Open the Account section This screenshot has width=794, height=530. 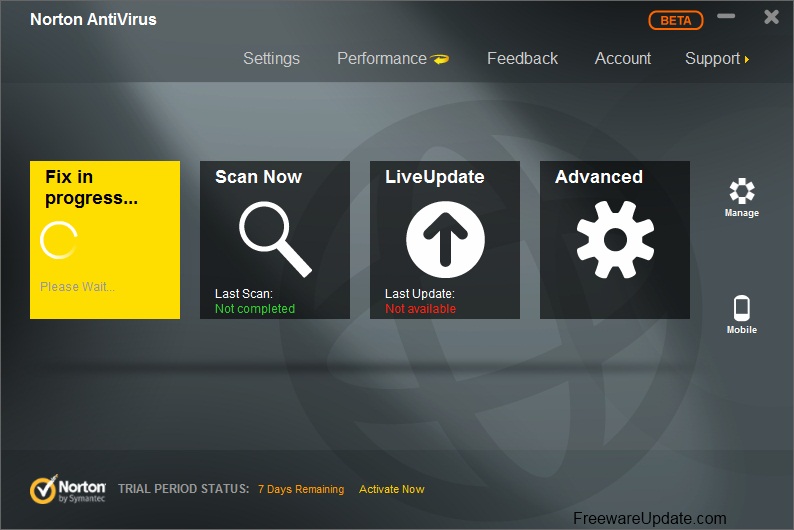click(x=622, y=59)
